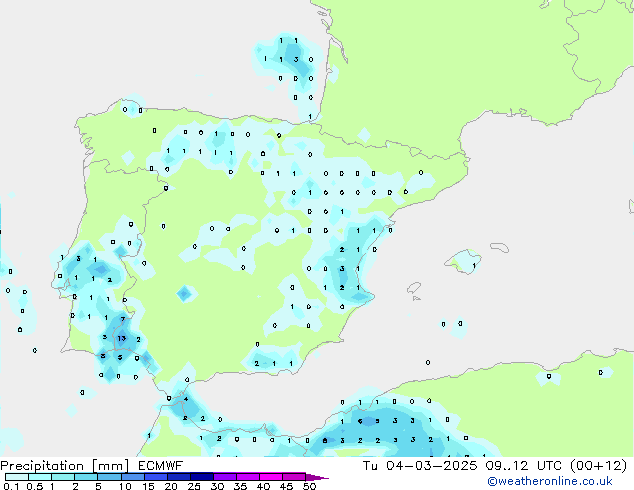Viewport: 634px width, 490px height.
Task: Click the legend tick label "50"
Action: coord(309,486)
